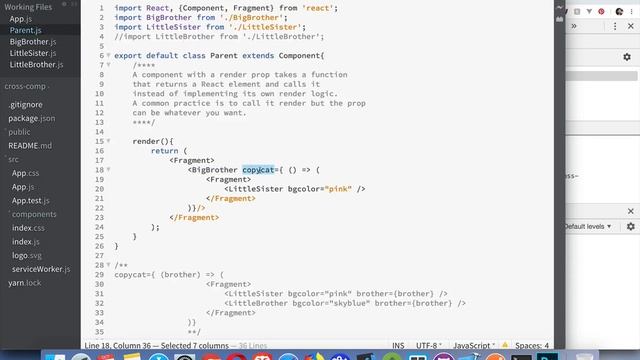Select Parent.js in Working Files

(x=25, y=30)
